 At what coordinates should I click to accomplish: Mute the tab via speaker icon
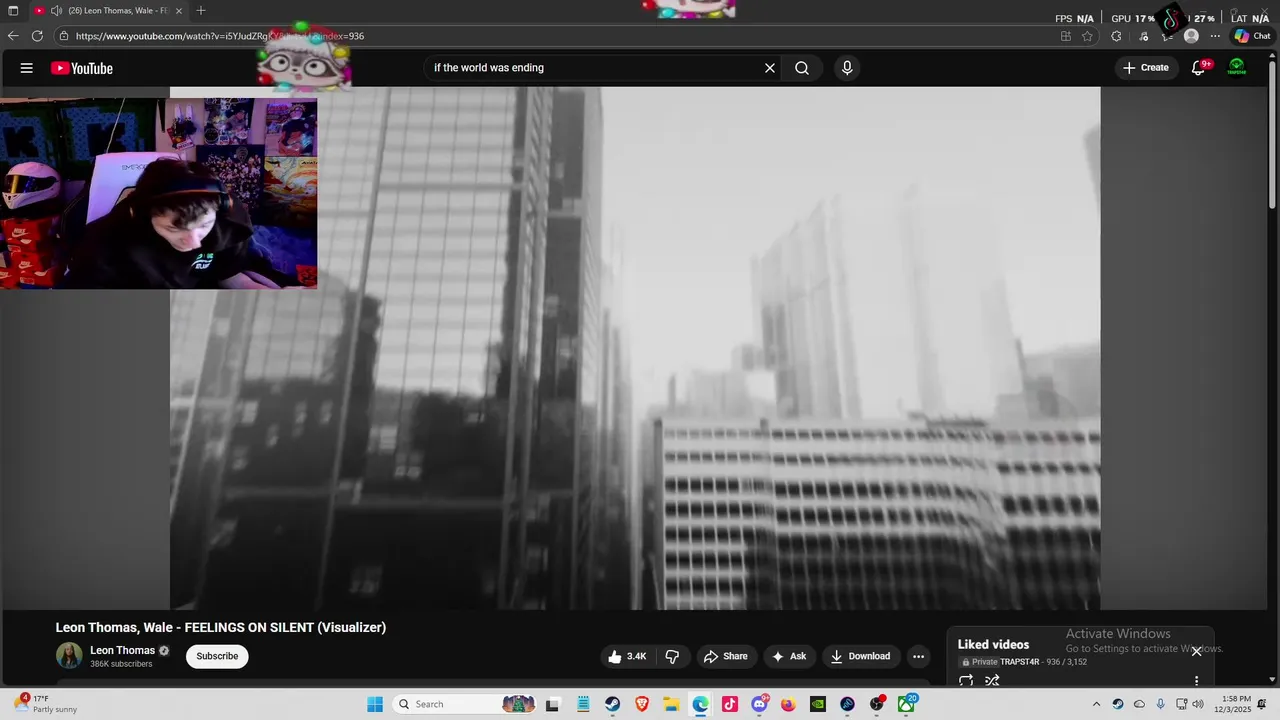pos(56,11)
